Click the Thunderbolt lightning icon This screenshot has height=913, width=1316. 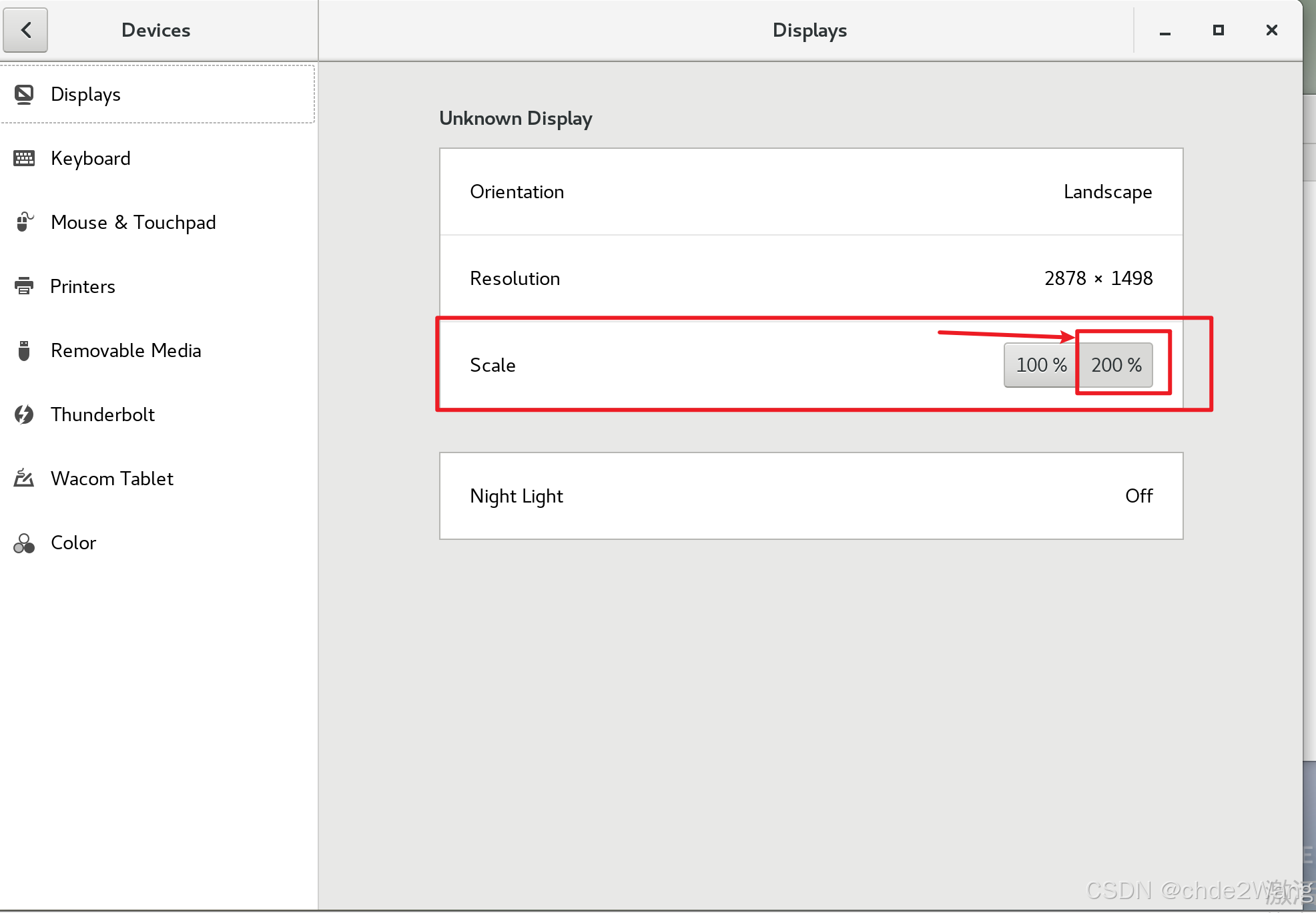24,414
